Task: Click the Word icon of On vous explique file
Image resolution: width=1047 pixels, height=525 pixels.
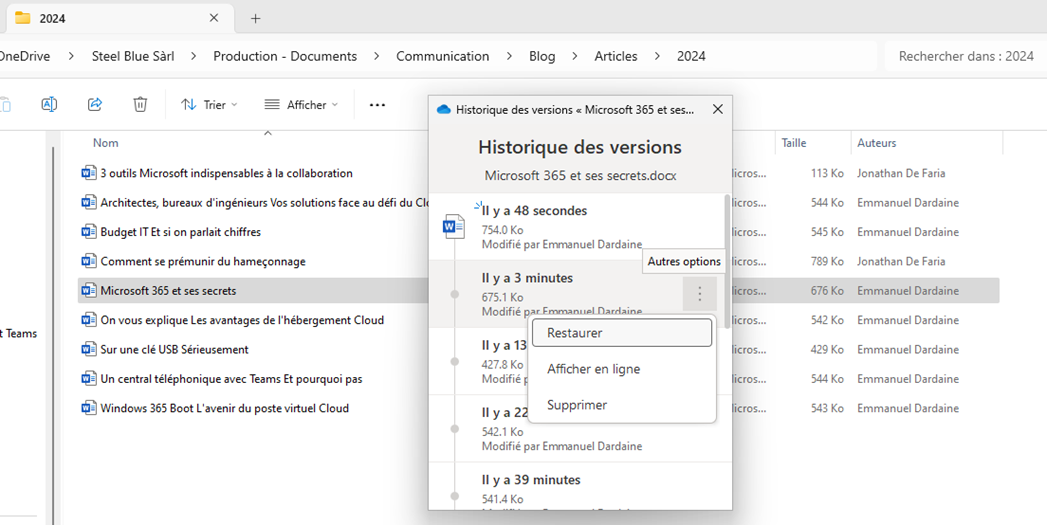Action: [x=88, y=320]
